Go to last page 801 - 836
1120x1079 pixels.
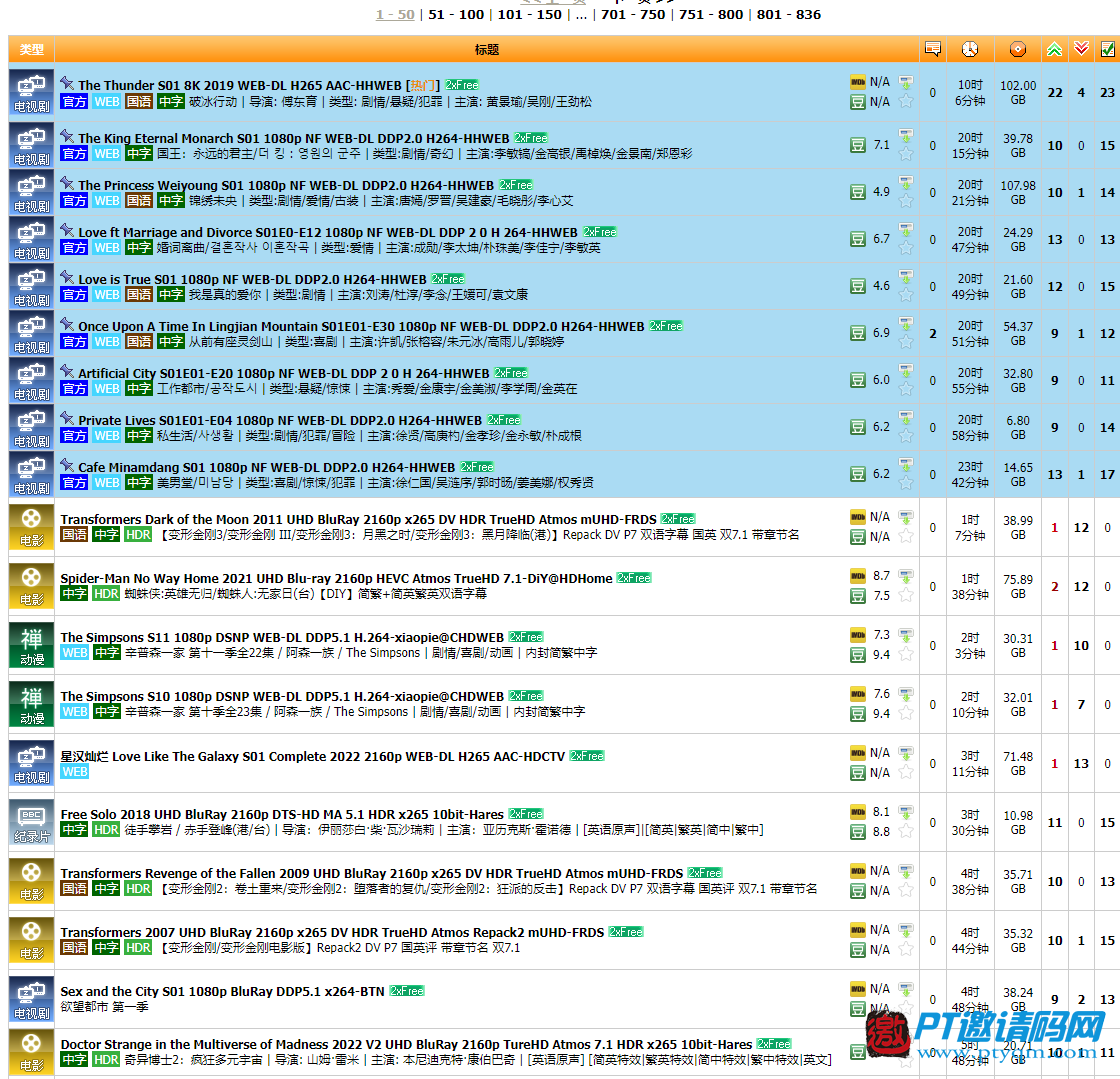tap(789, 14)
